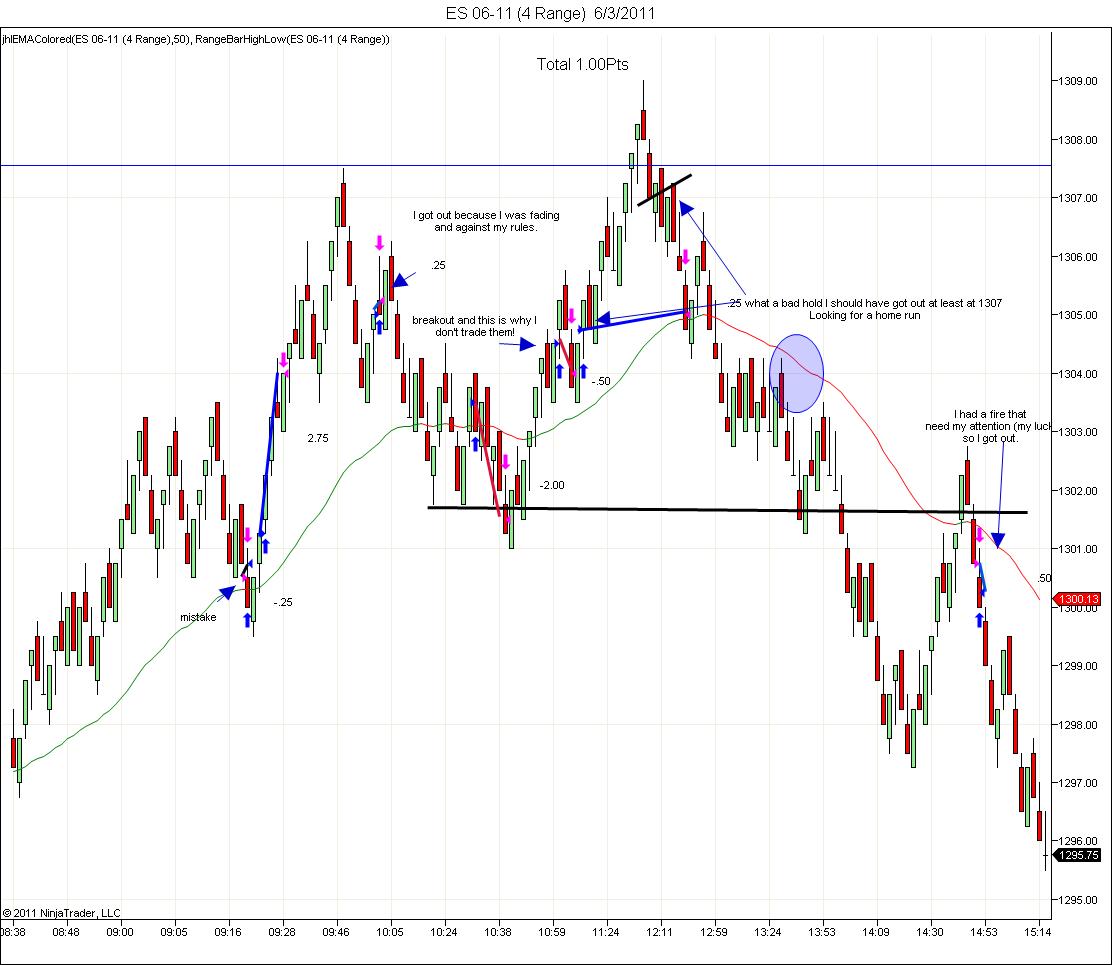This screenshot has width=1112, height=965.
Task: Click the 1305.00 price axis label
Action: [1077, 316]
